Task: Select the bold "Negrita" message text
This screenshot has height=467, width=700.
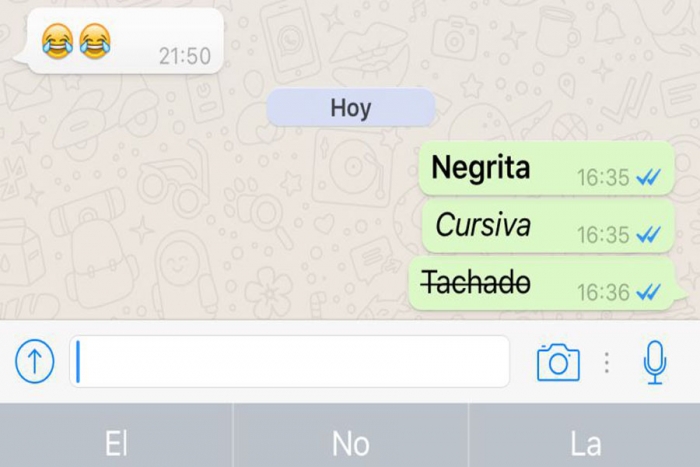Action: [481, 167]
